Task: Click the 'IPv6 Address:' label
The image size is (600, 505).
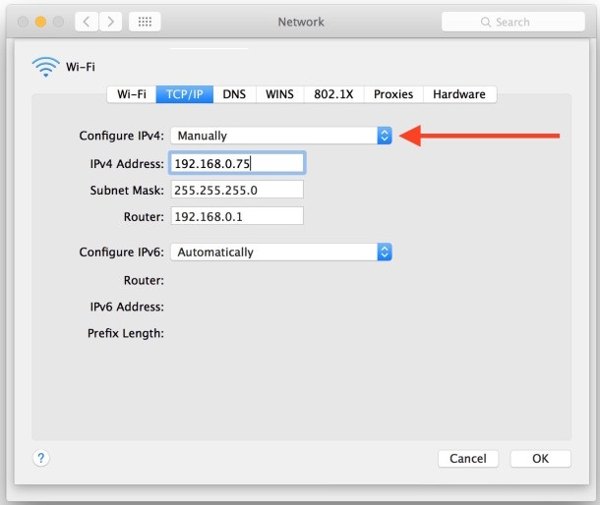Action: click(127, 307)
